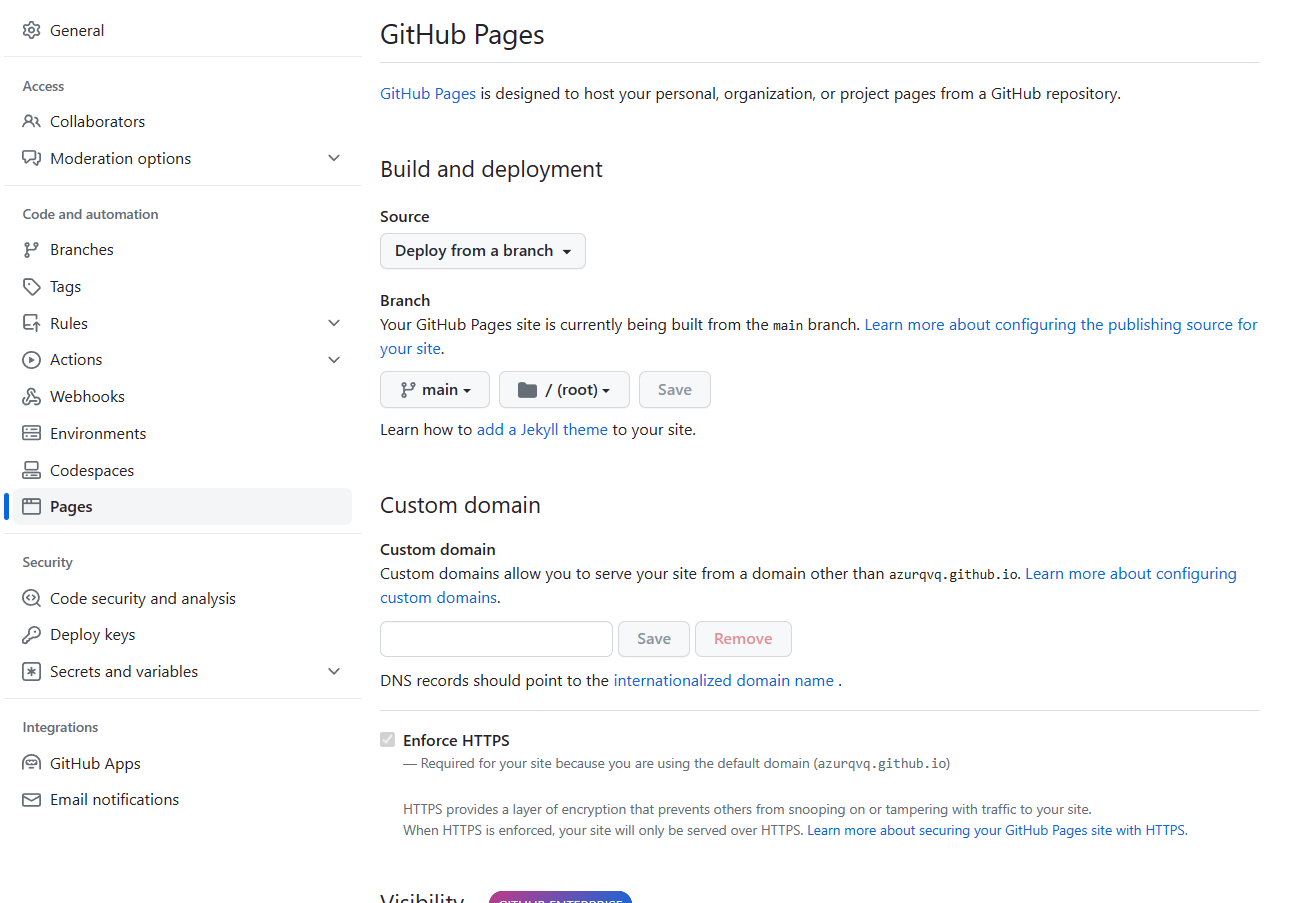Open 'add a Jekyll theme' link
The image size is (1289, 903).
click(542, 430)
